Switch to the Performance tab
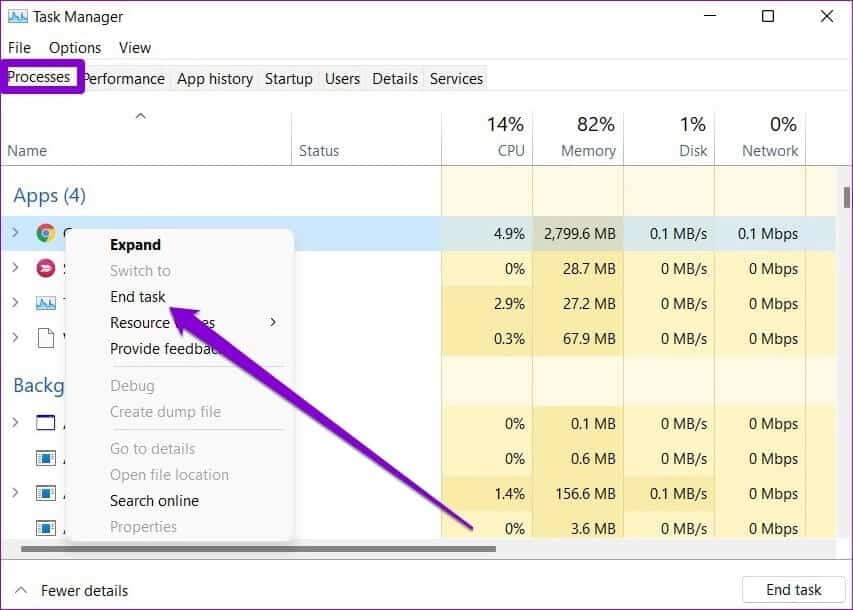The image size is (853, 610). 125,79
